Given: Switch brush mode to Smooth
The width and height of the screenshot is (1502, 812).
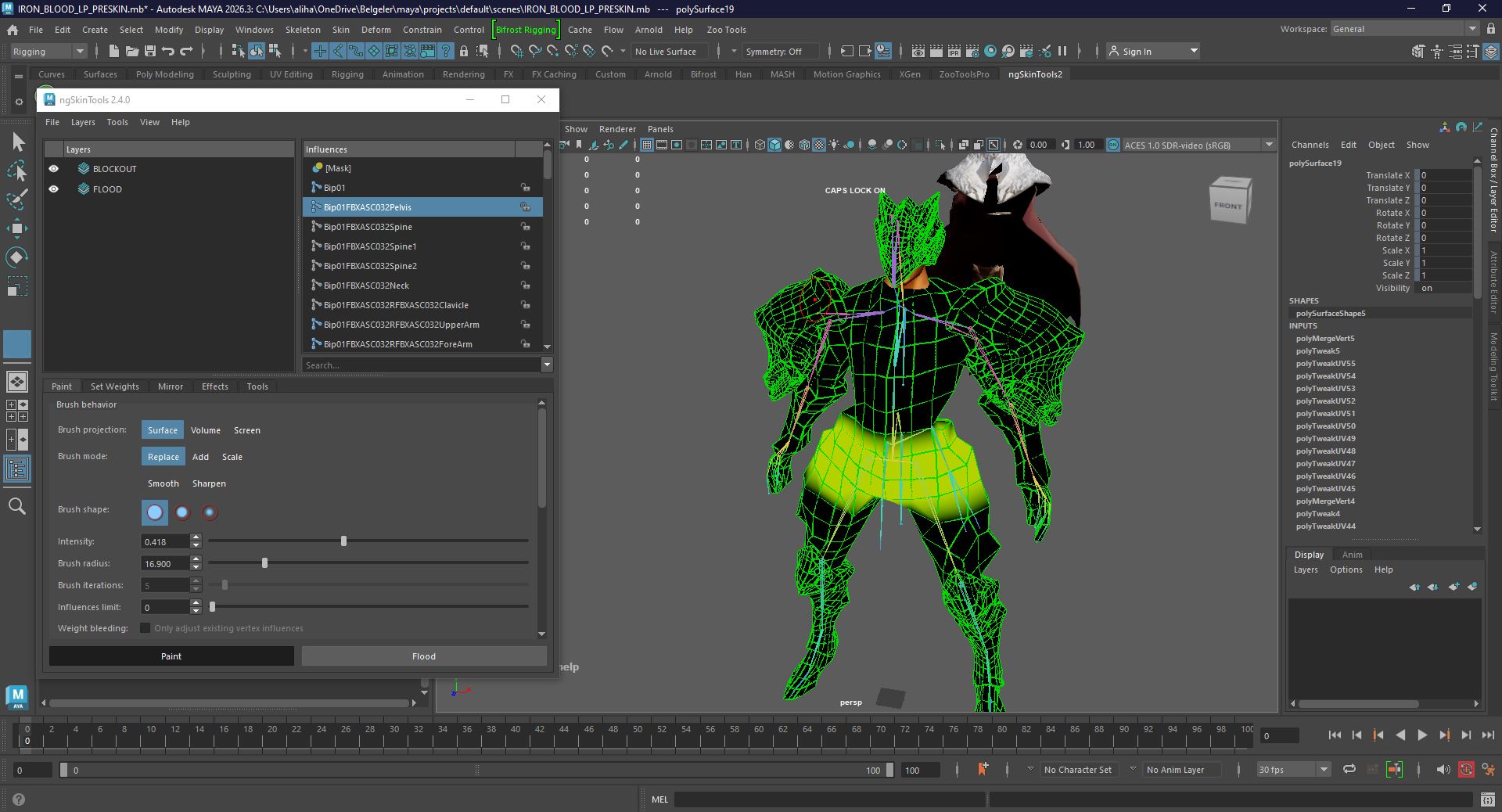Looking at the screenshot, I should (163, 483).
